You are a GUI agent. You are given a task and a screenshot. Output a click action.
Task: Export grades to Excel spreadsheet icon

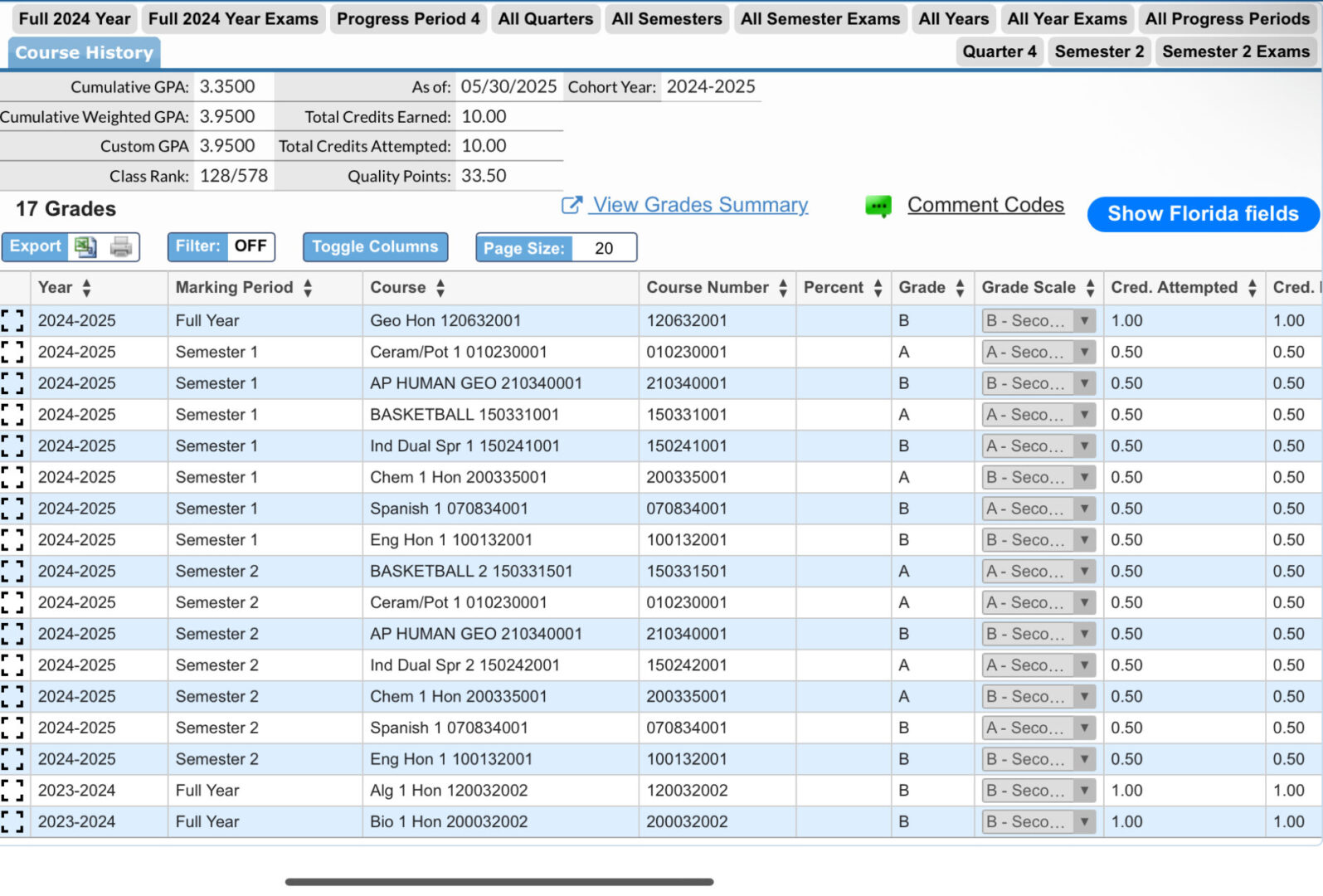tap(85, 246)
